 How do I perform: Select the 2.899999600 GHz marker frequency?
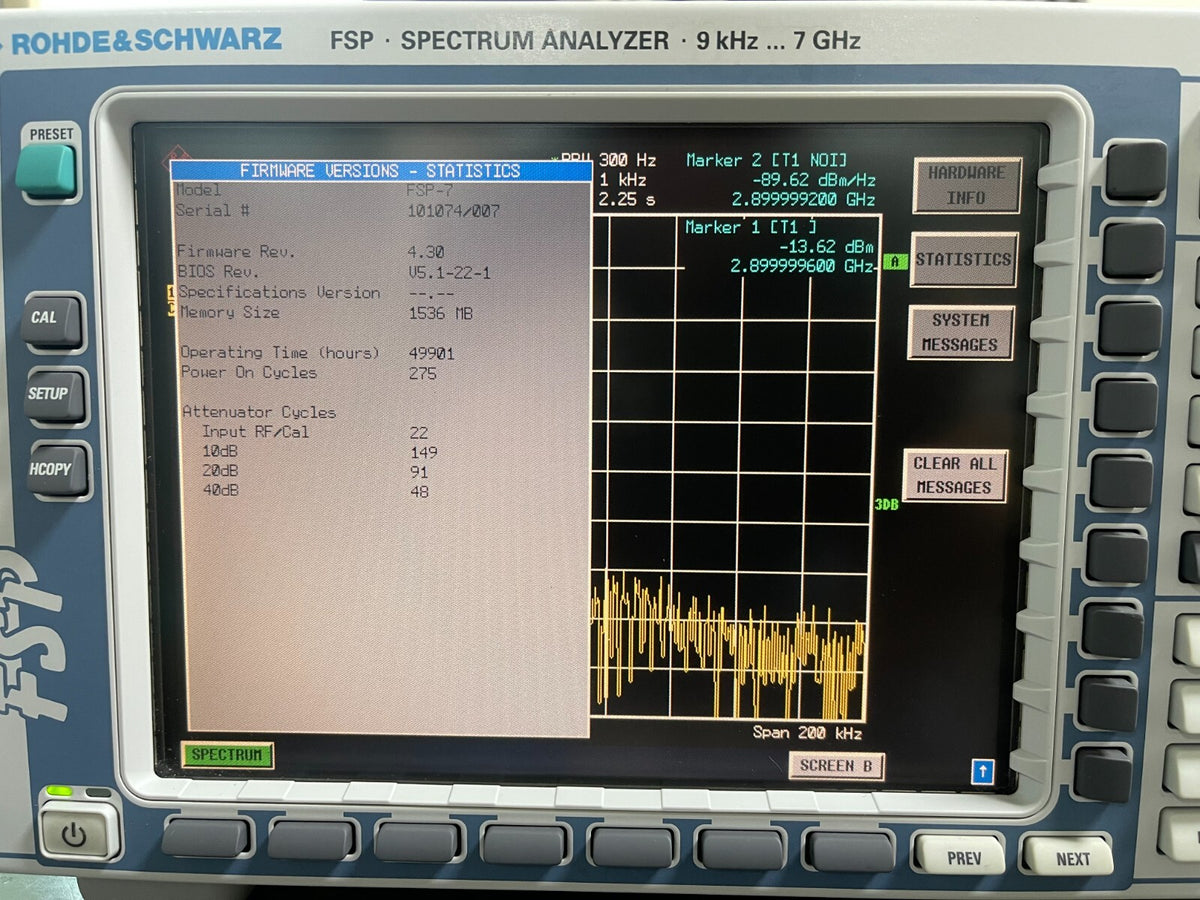(804, 267)
